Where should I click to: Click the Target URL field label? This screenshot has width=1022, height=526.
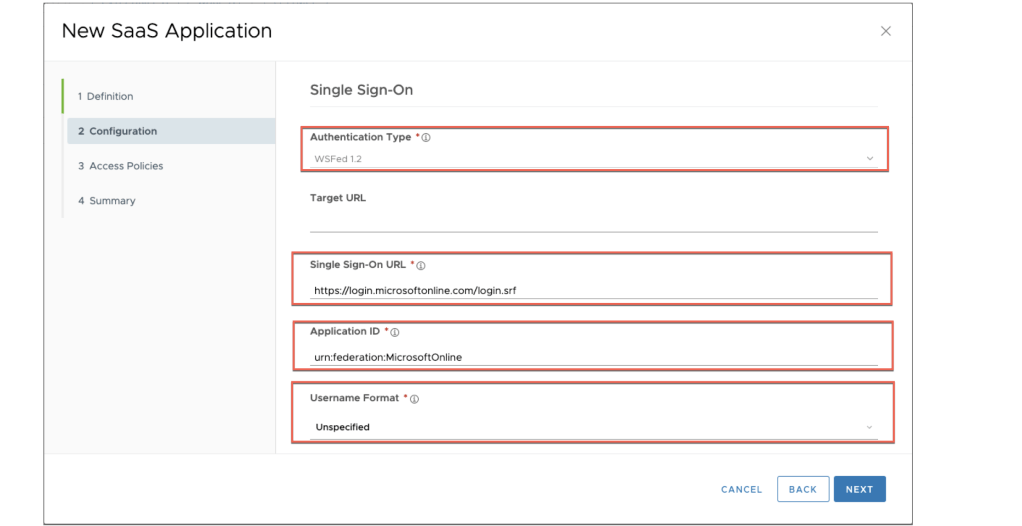pos(338,198)
